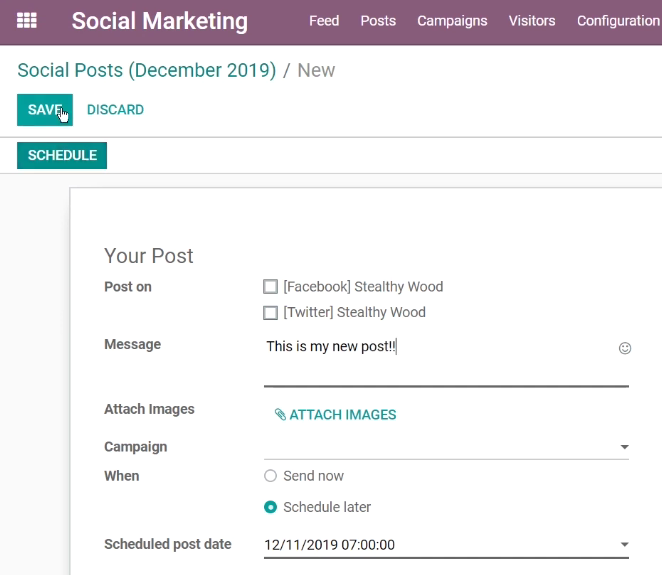Open the emoji picker in Message field
The height and width of the screenshot is (575, 662).
[x=625, y=348]
